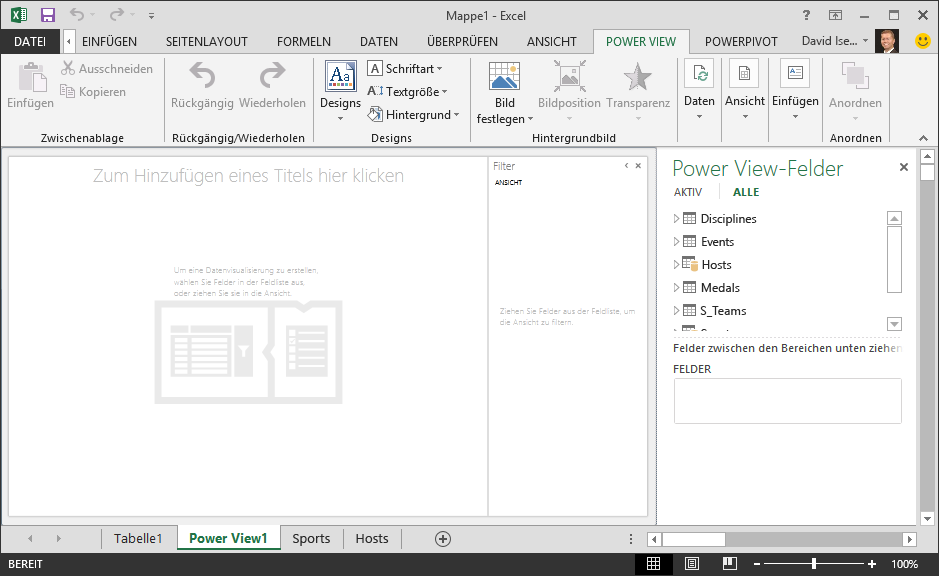The image size is (939, 576).
Task: Open the Hintergrund dropdown
Action: click(414, 114)
